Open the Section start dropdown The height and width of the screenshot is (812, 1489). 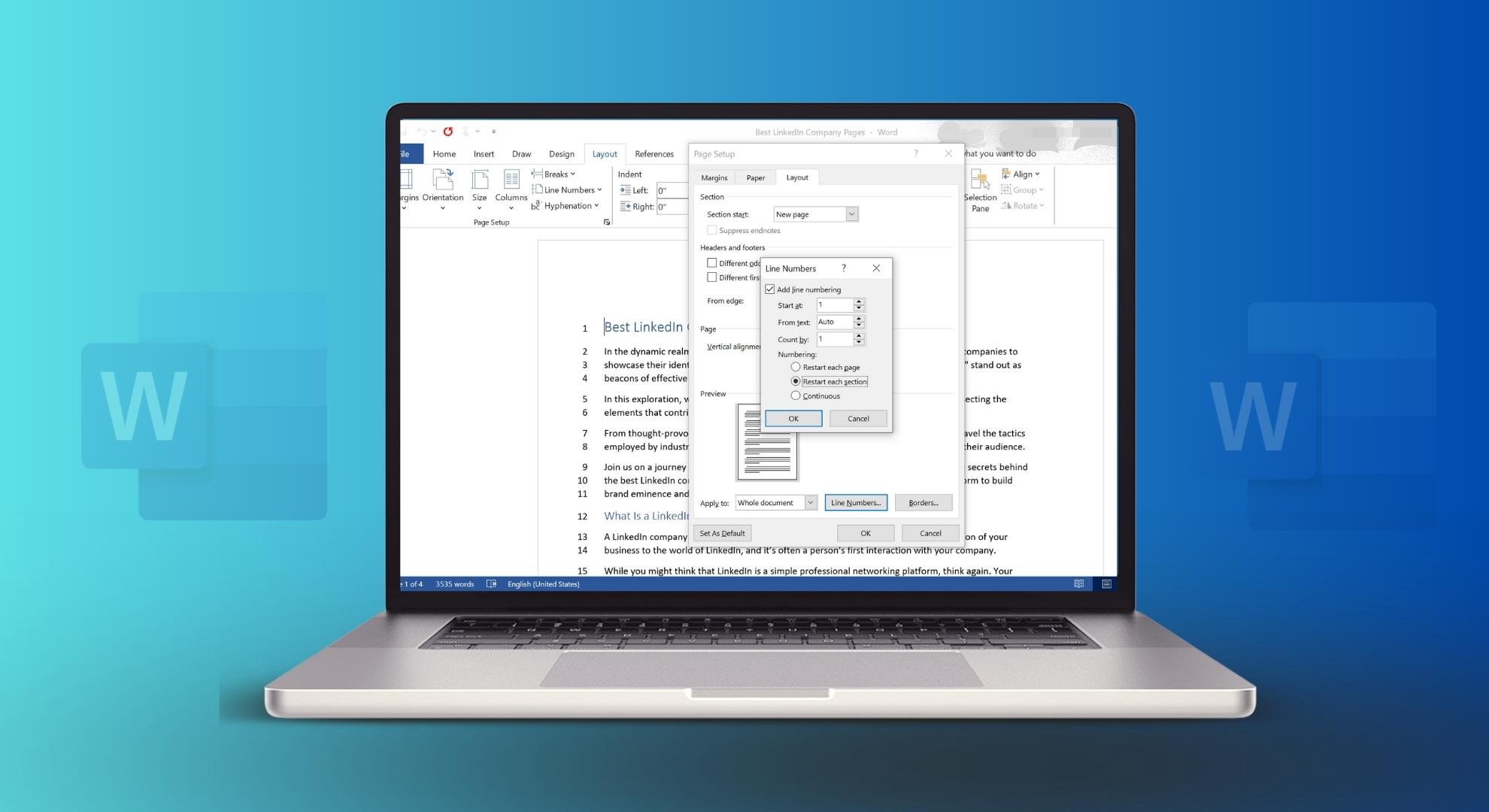click(851, 214)
